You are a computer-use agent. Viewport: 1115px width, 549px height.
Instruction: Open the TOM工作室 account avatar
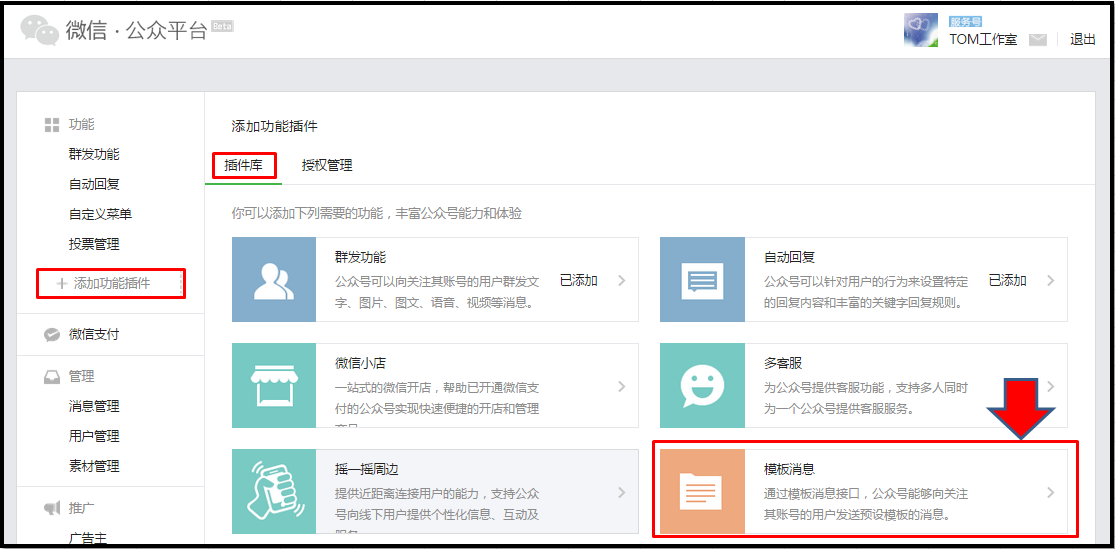(922, 31)
